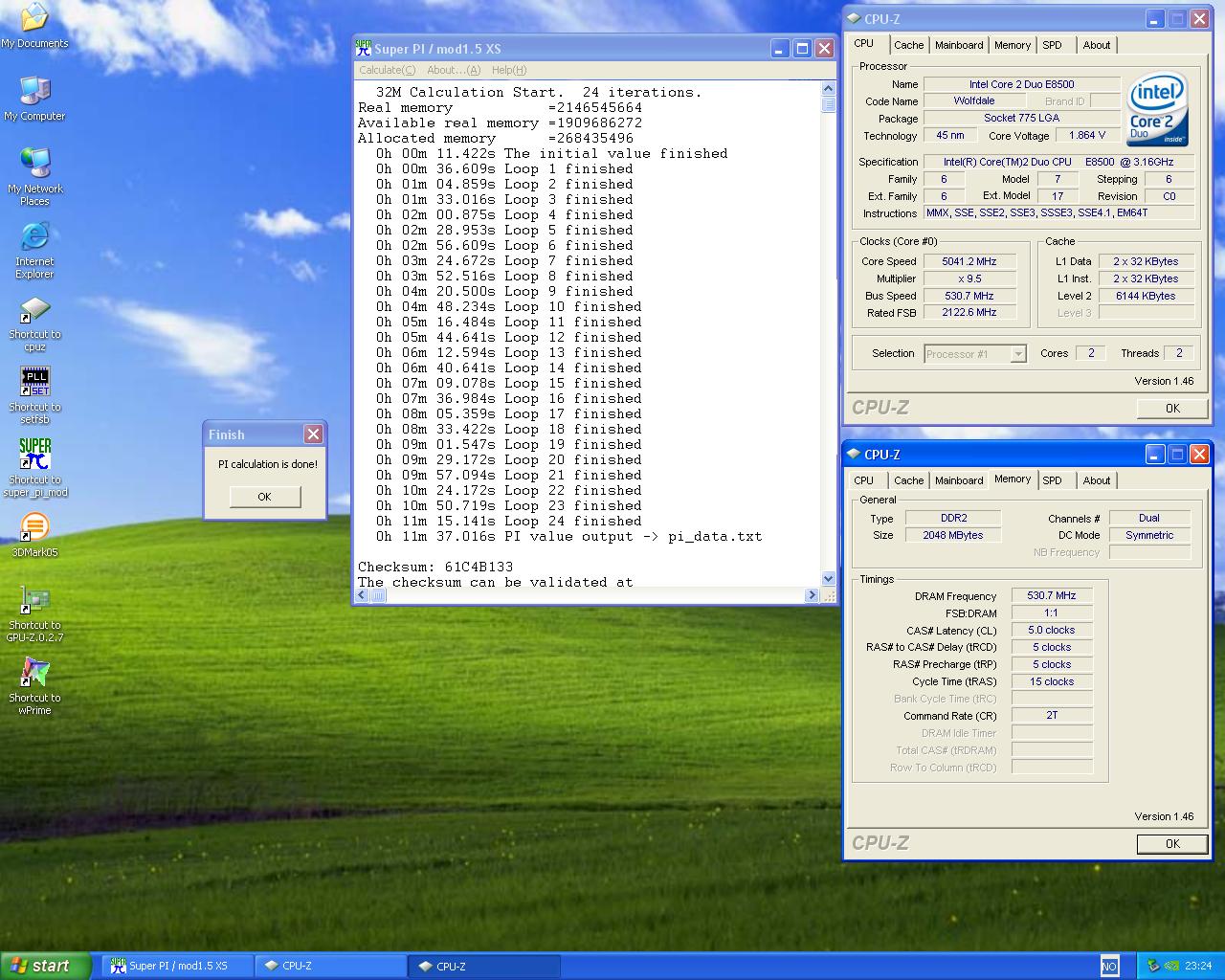Open Shortcut to cpuz icon

coord(34,323)
